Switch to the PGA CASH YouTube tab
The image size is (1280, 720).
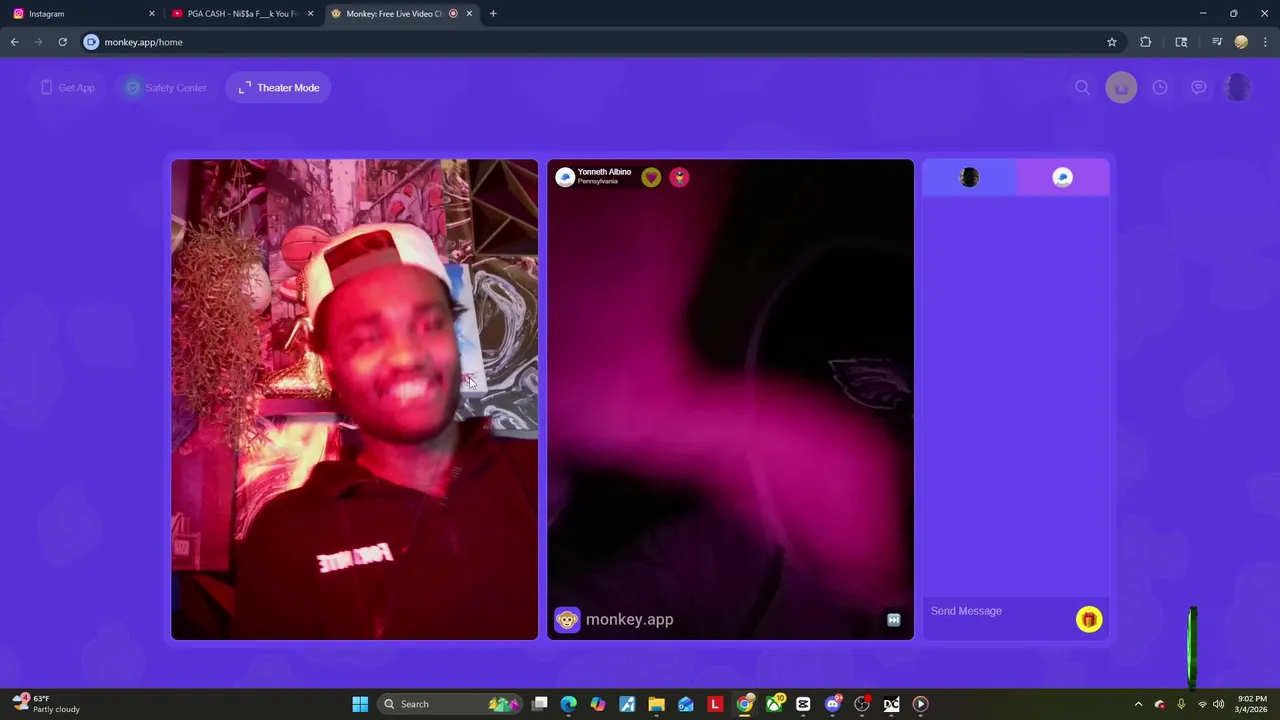pyautogui.click(x=241, y=14)
